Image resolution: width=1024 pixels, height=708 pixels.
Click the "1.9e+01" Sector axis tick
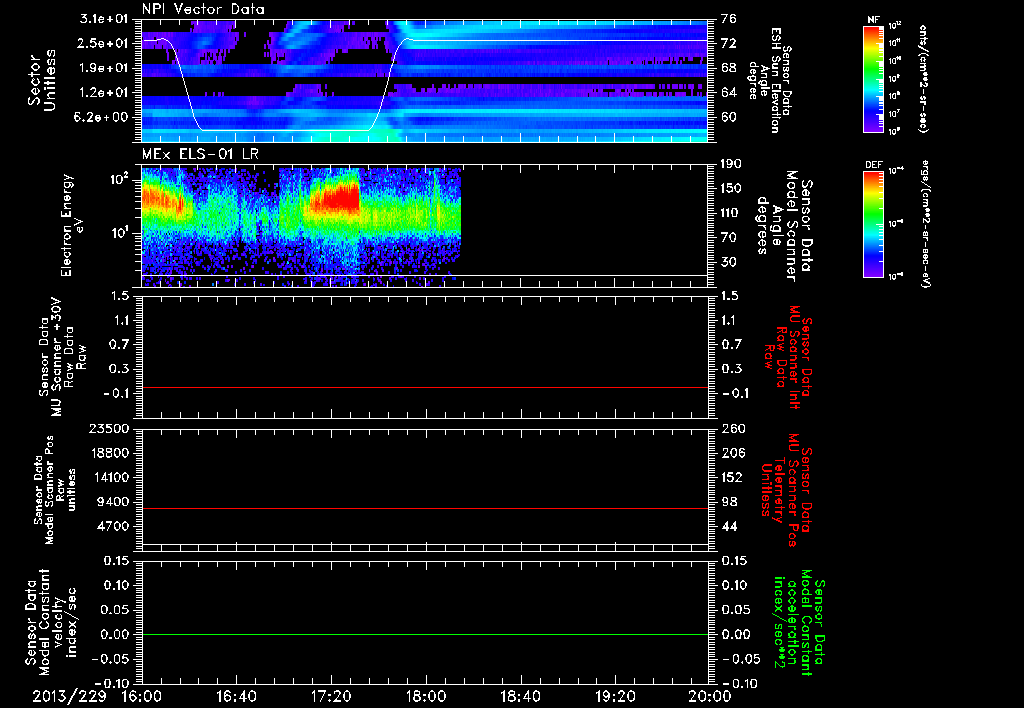point(103,68)
